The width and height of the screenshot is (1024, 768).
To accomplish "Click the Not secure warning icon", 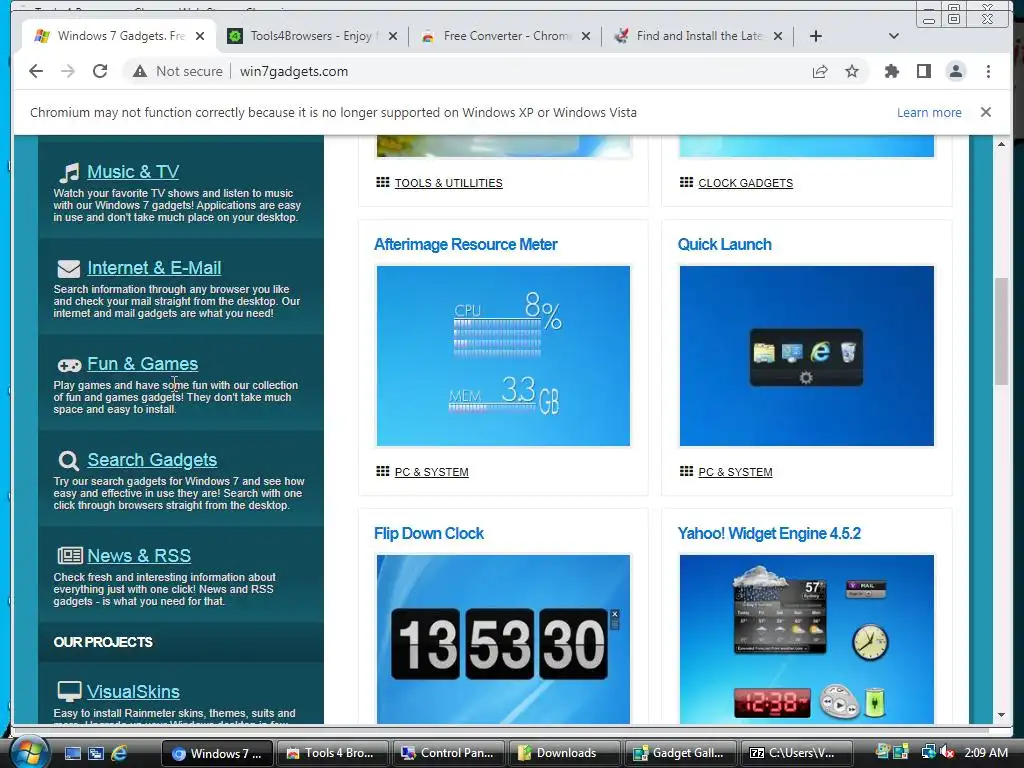I will point(140,71).
